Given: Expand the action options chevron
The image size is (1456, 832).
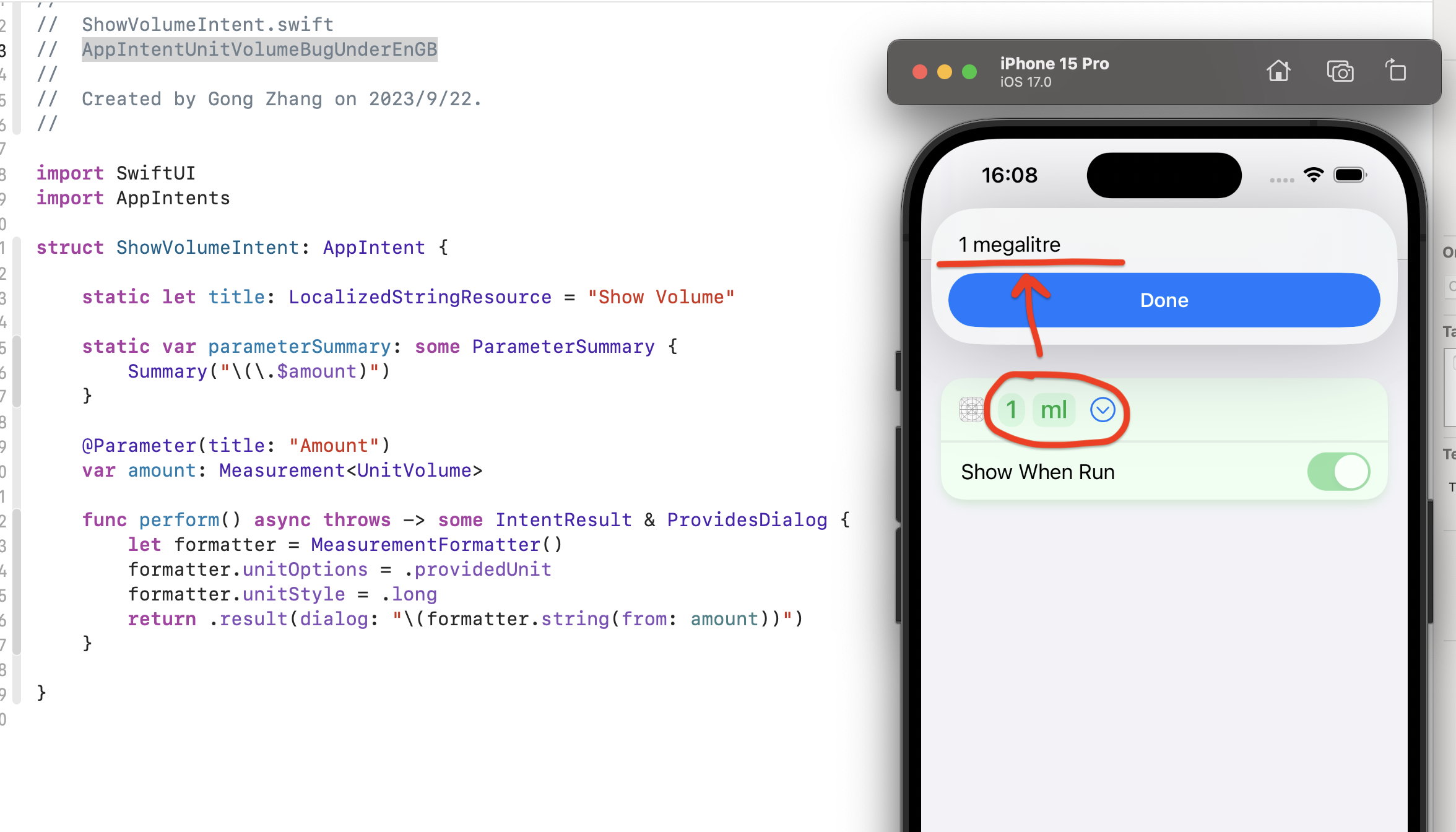Looking at the screenshot, I should point(1103,410).
